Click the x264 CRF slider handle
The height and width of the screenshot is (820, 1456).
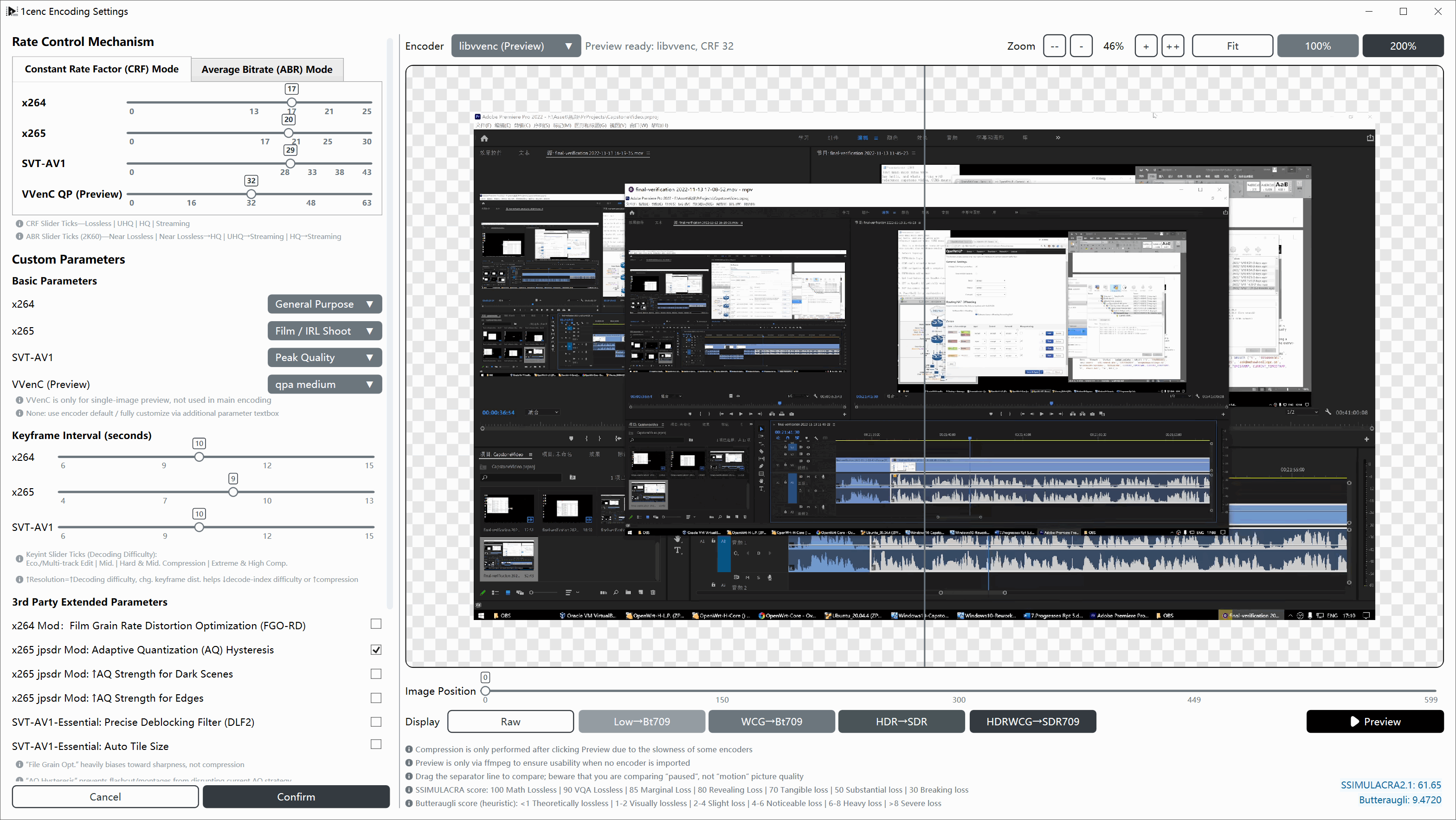[x=292, y=102]
